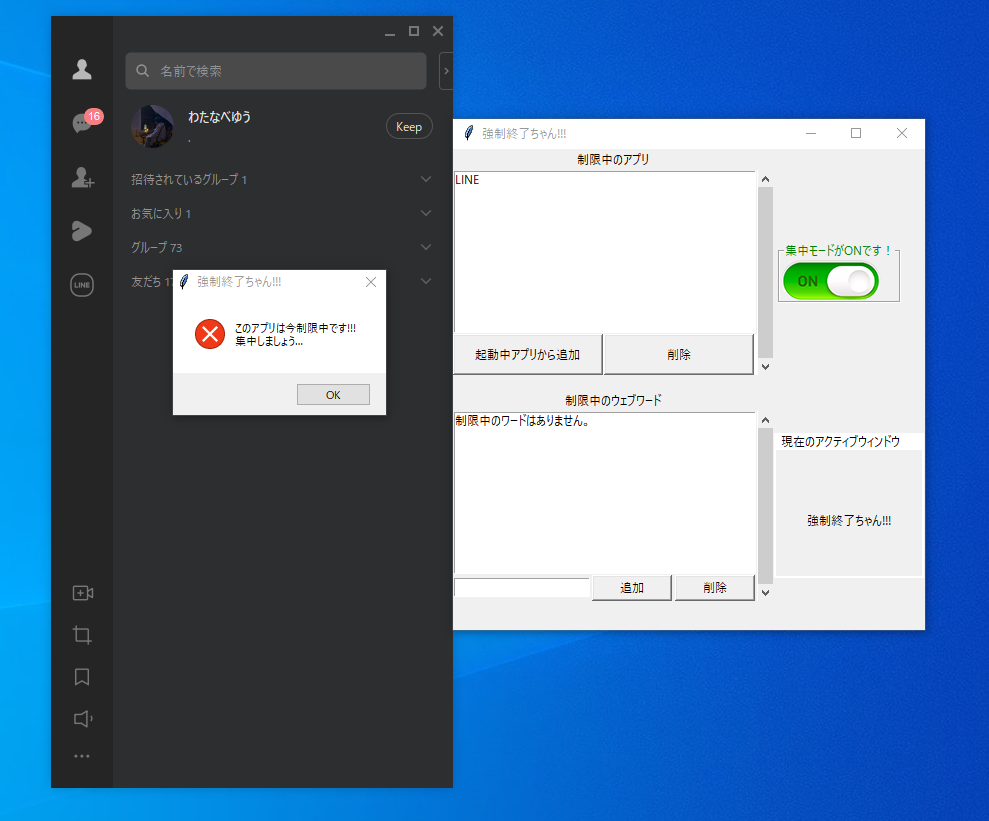Screen dimensions: 989x821
Task: Turn off the green 集中モード ON switch
Action: [x=830, y=281]
